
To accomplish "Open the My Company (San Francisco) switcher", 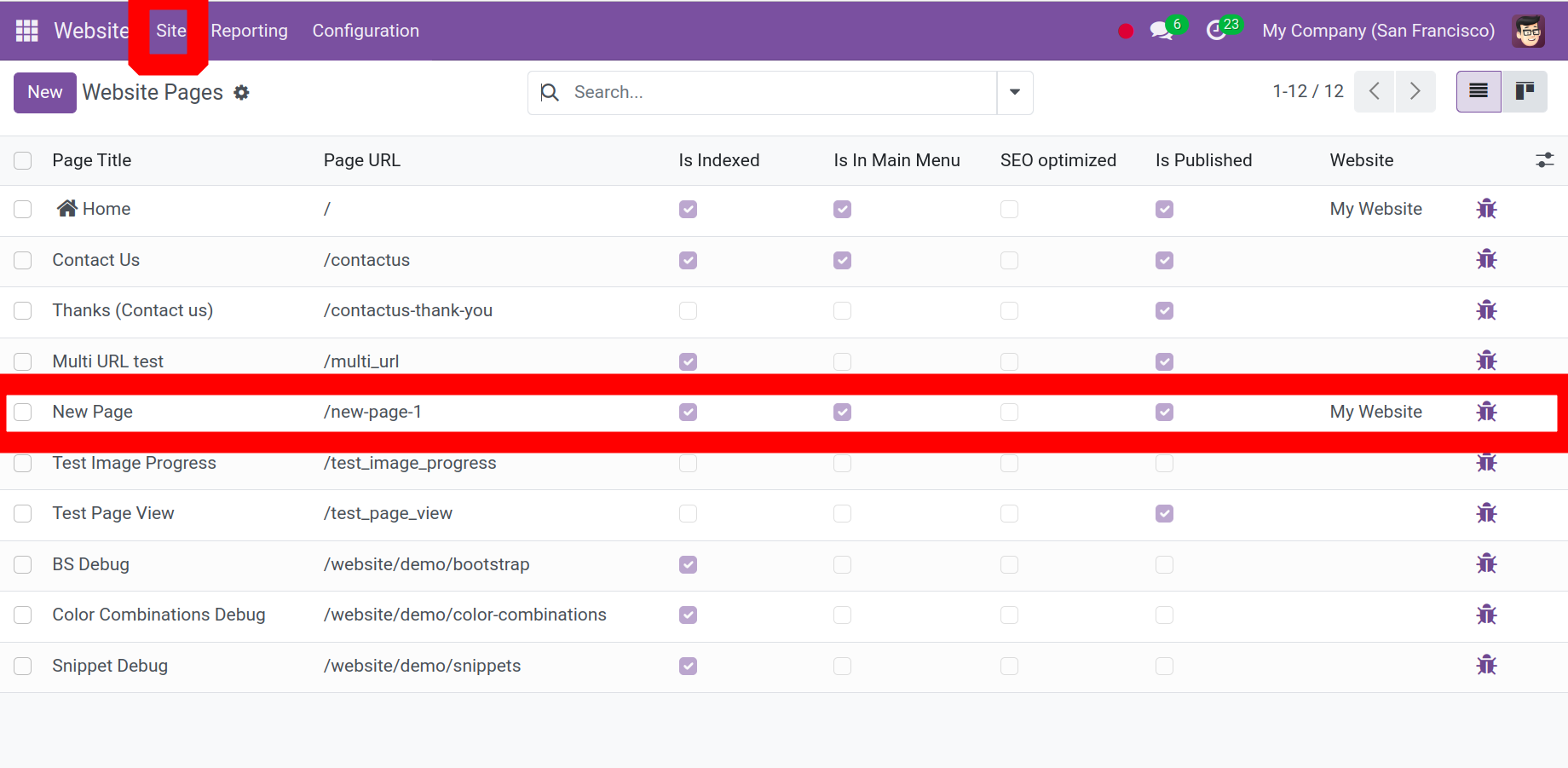I will 1378,31.
